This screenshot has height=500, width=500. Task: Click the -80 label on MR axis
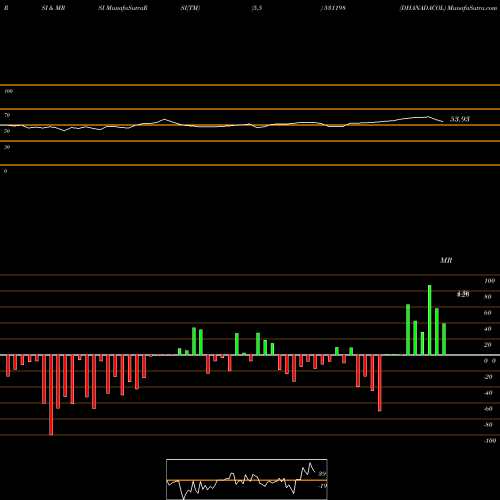488,425
